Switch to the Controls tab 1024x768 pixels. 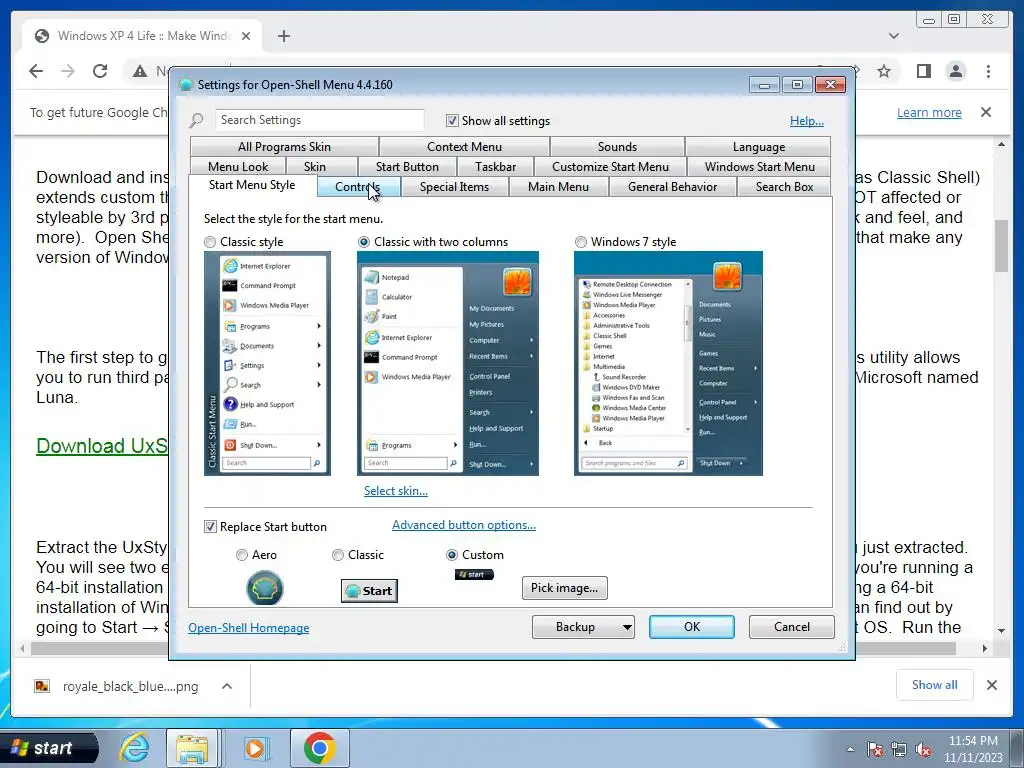click(358, 187)
